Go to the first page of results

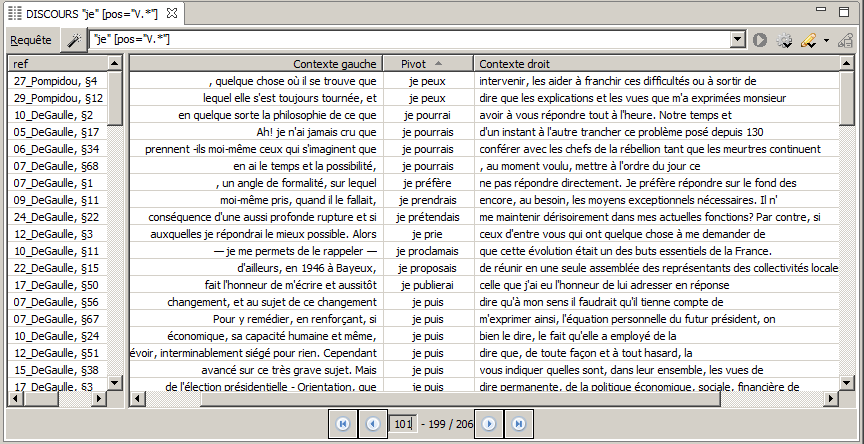343,424
